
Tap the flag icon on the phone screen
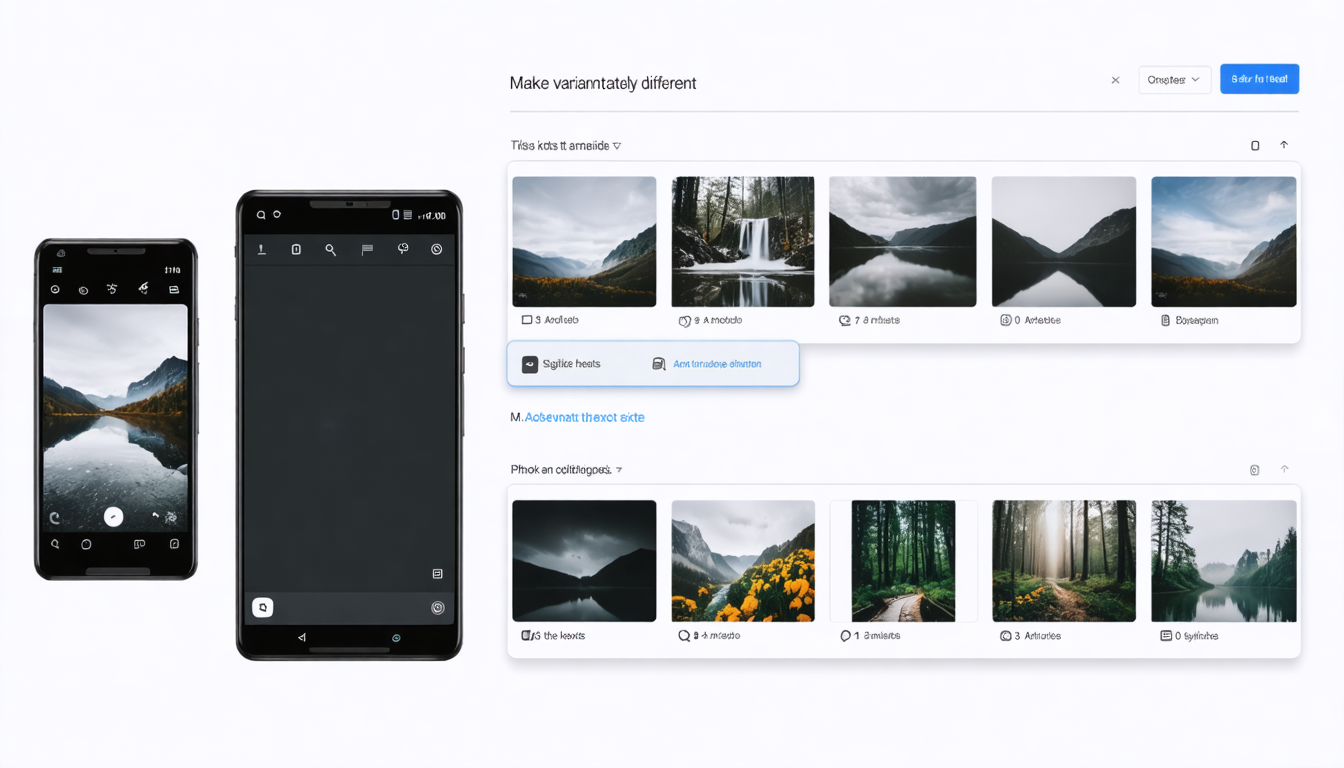[366, 250]
